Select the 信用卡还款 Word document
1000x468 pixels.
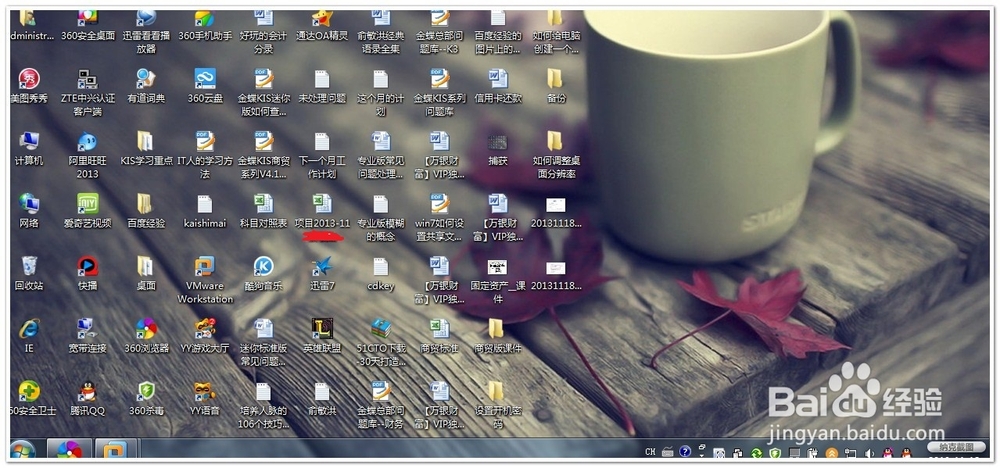498,86
